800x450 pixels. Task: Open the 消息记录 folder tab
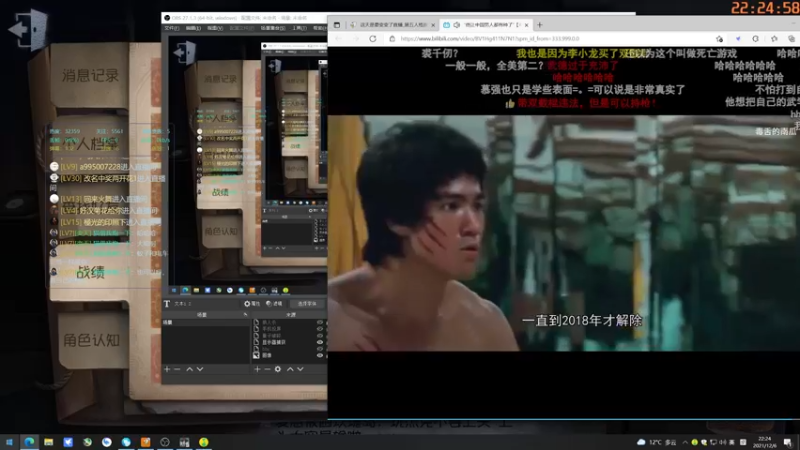90,76
